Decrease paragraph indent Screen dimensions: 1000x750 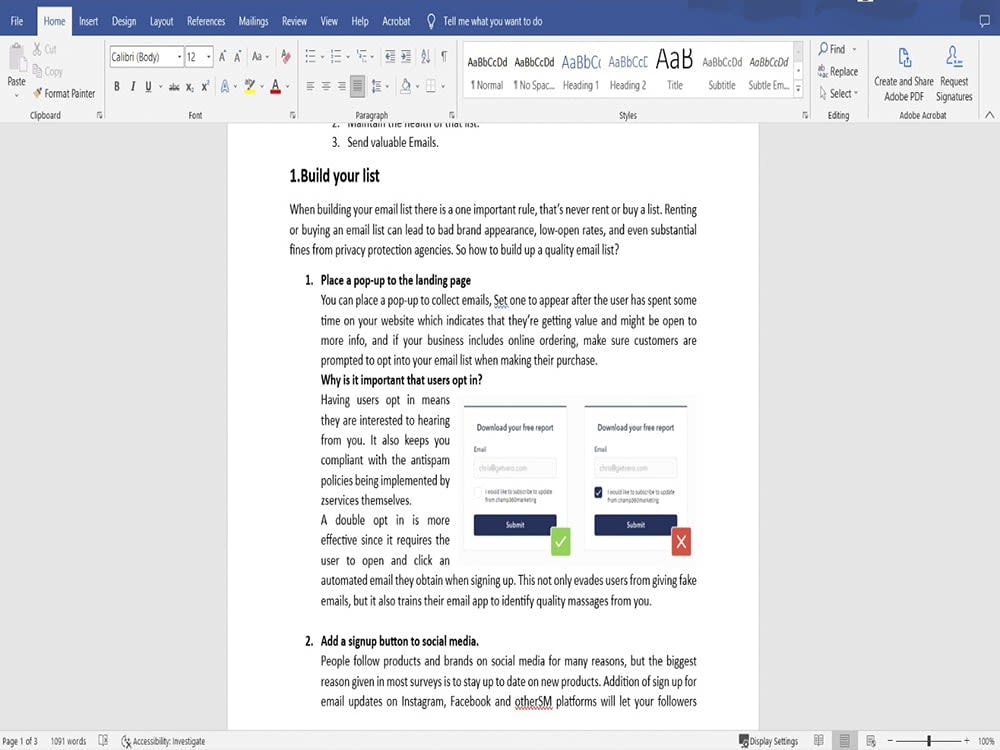[x=390, y=57]
